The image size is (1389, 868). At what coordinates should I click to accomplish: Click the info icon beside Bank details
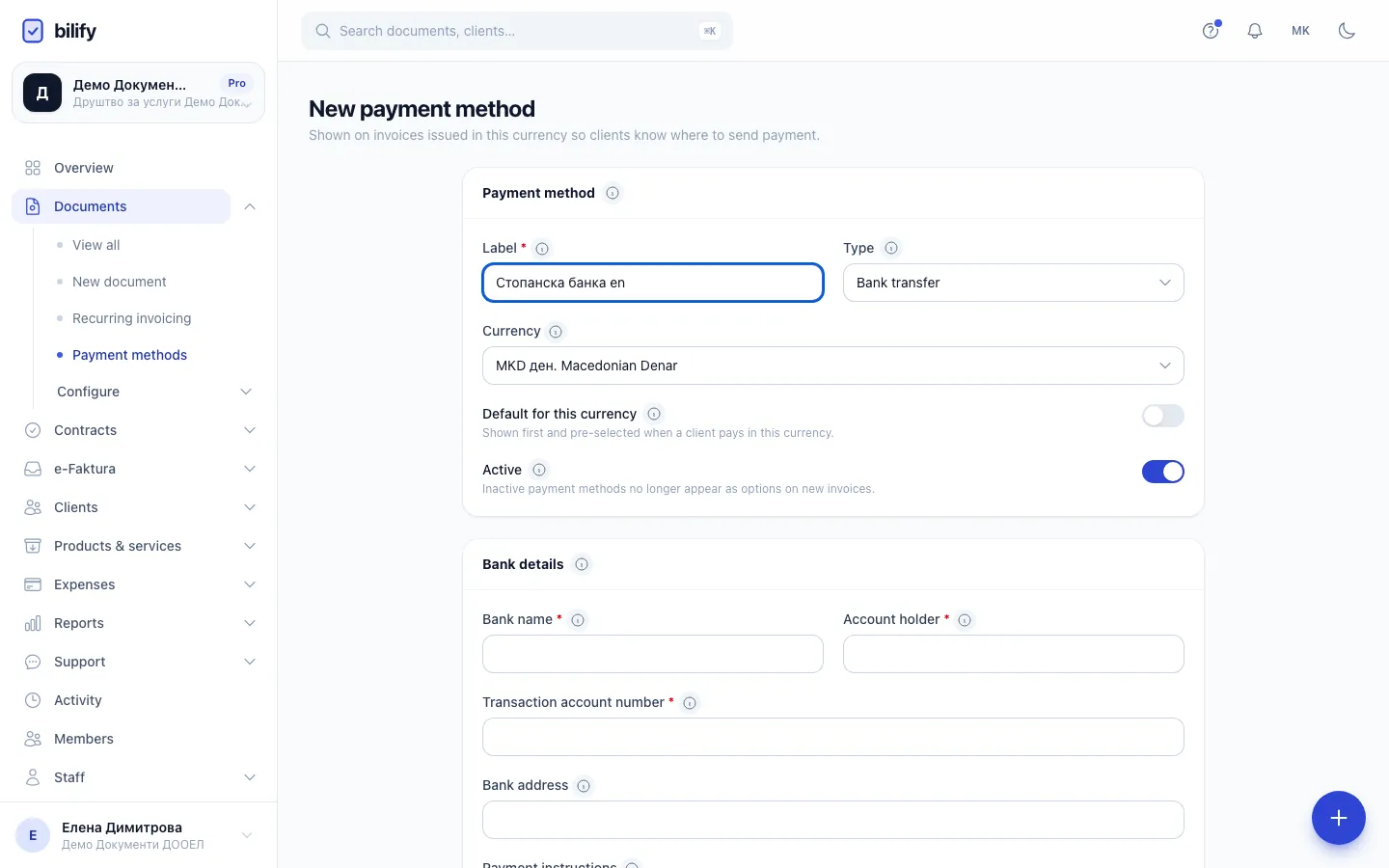[582, 564]
